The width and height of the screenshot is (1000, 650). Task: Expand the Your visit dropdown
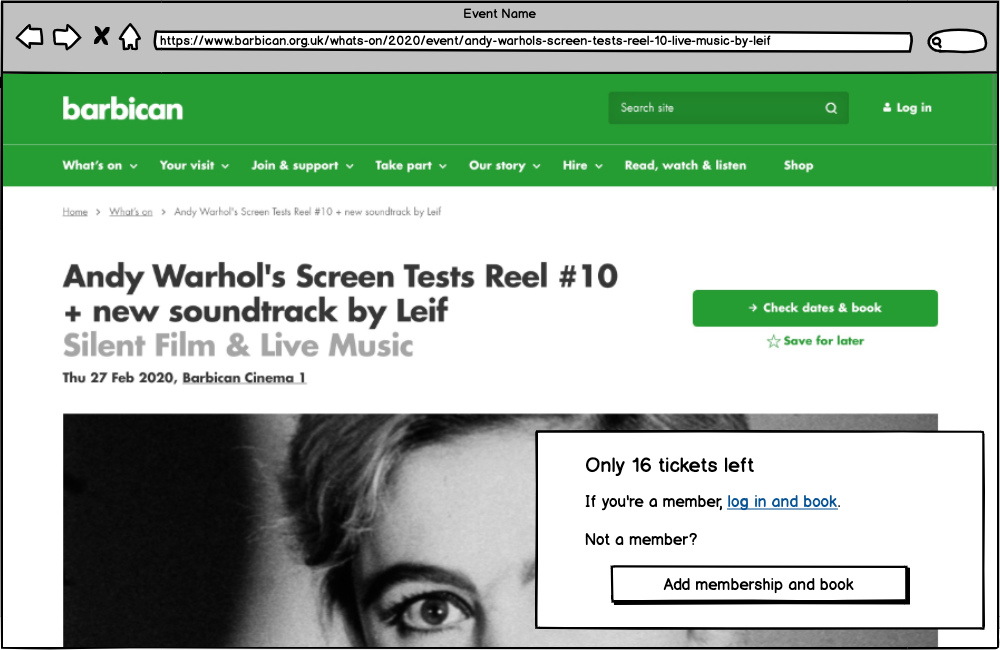tap(194, 166)
